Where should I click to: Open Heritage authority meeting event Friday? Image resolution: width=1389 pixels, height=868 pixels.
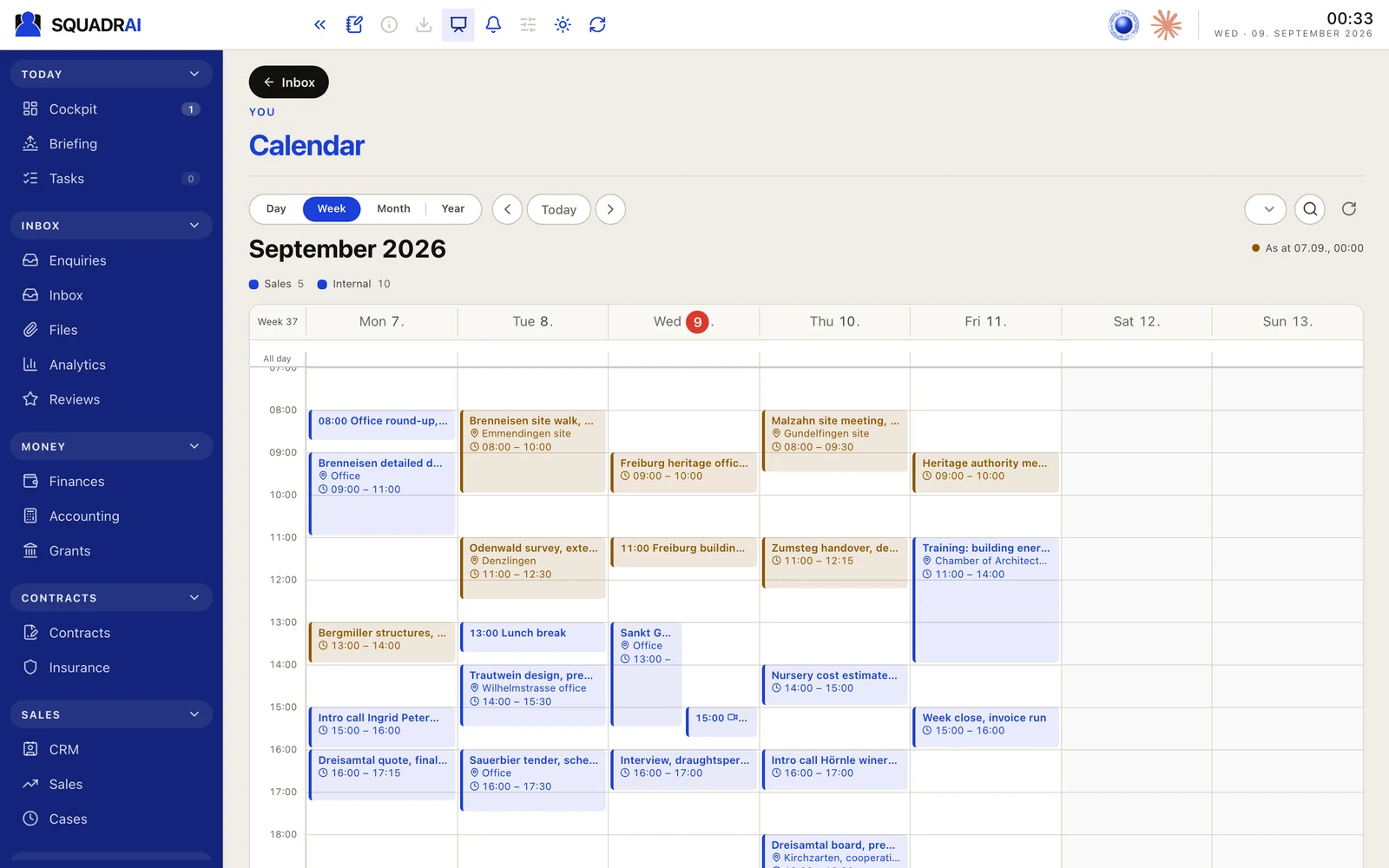coord(985,473)
